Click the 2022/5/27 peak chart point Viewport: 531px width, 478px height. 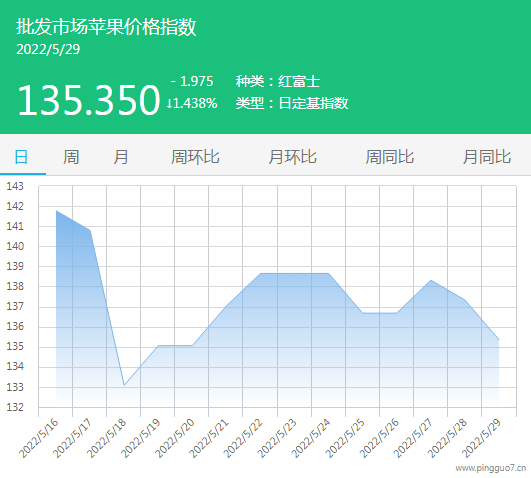point(430,280)
